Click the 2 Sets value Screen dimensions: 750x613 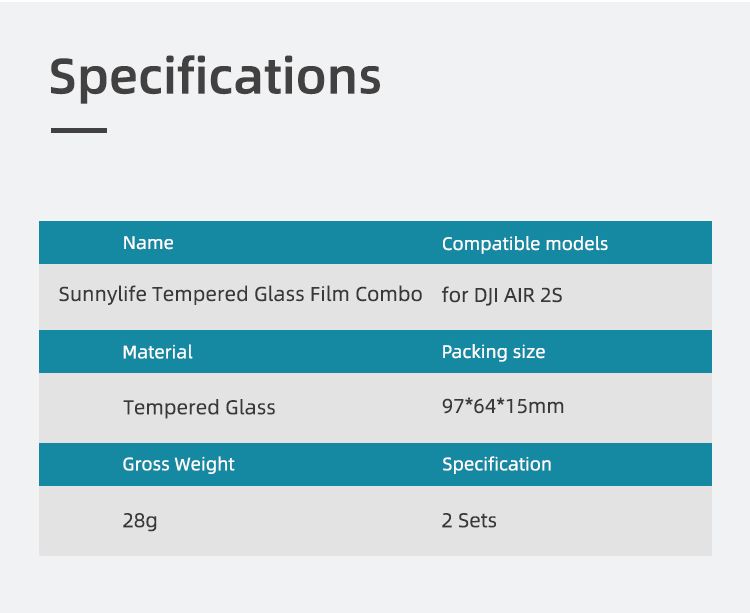(469, 520)
